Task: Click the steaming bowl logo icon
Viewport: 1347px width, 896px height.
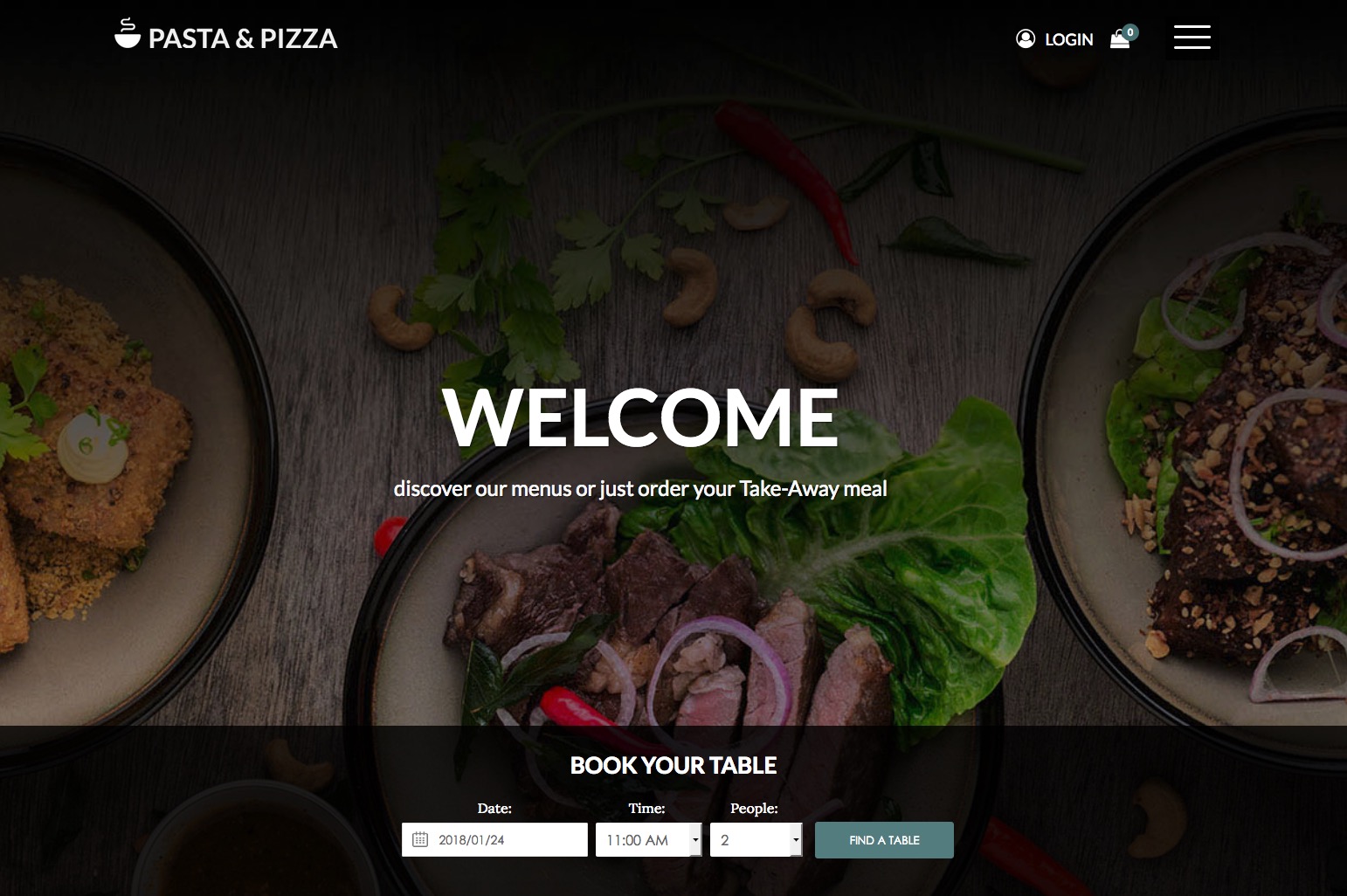Action: (x=128, y=33)
